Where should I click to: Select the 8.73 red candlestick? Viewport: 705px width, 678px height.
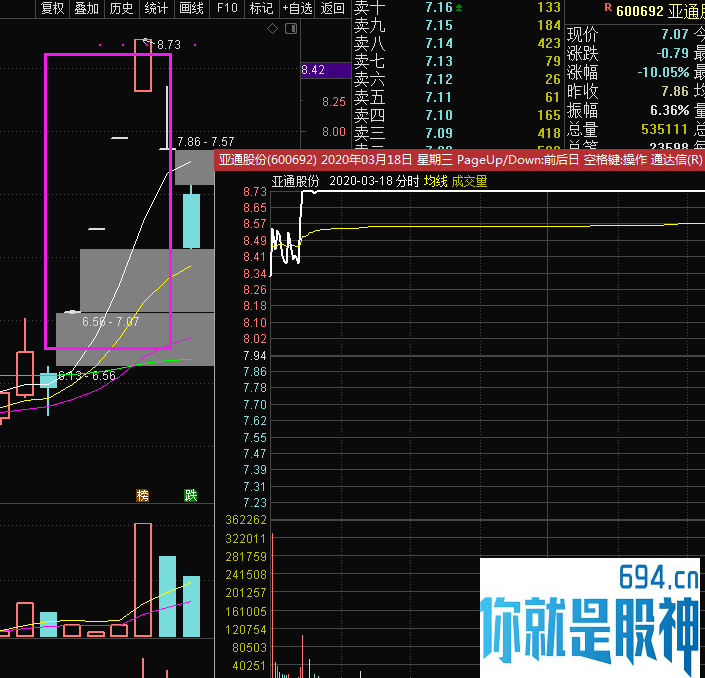point(143,65)
